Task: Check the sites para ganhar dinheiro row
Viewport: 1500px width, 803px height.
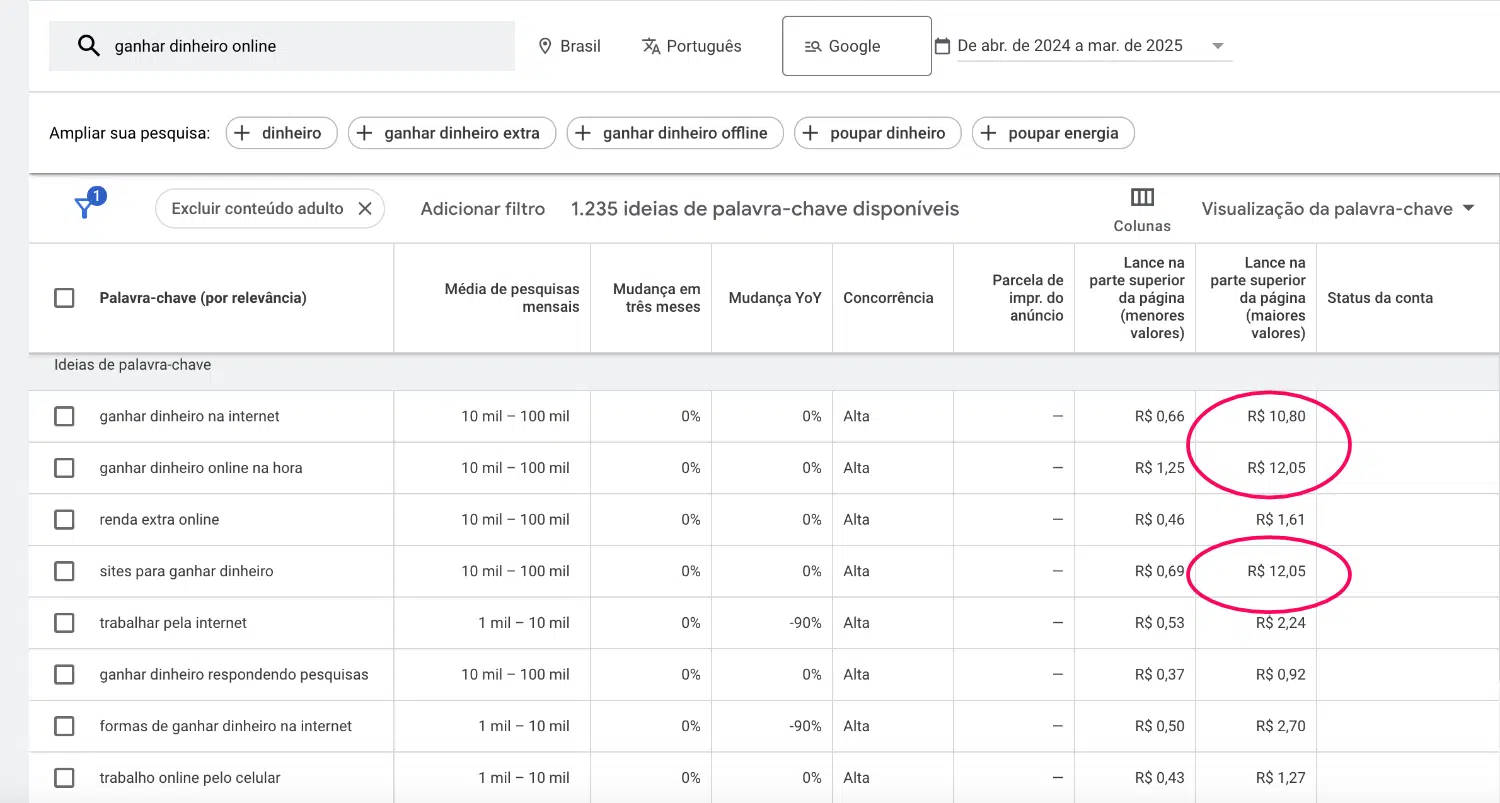Action: 64,571
